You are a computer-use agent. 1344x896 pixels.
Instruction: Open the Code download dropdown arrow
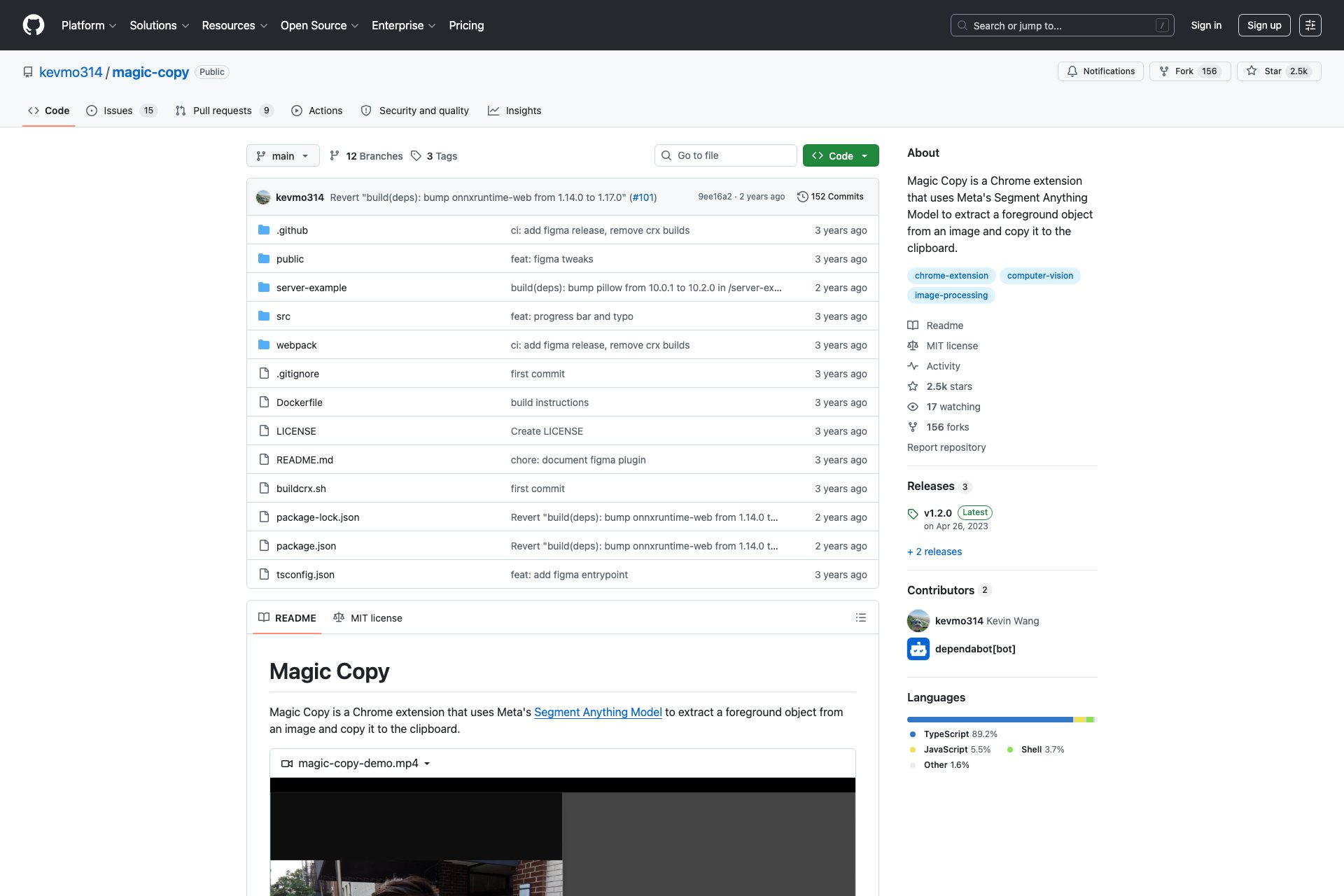865,155
